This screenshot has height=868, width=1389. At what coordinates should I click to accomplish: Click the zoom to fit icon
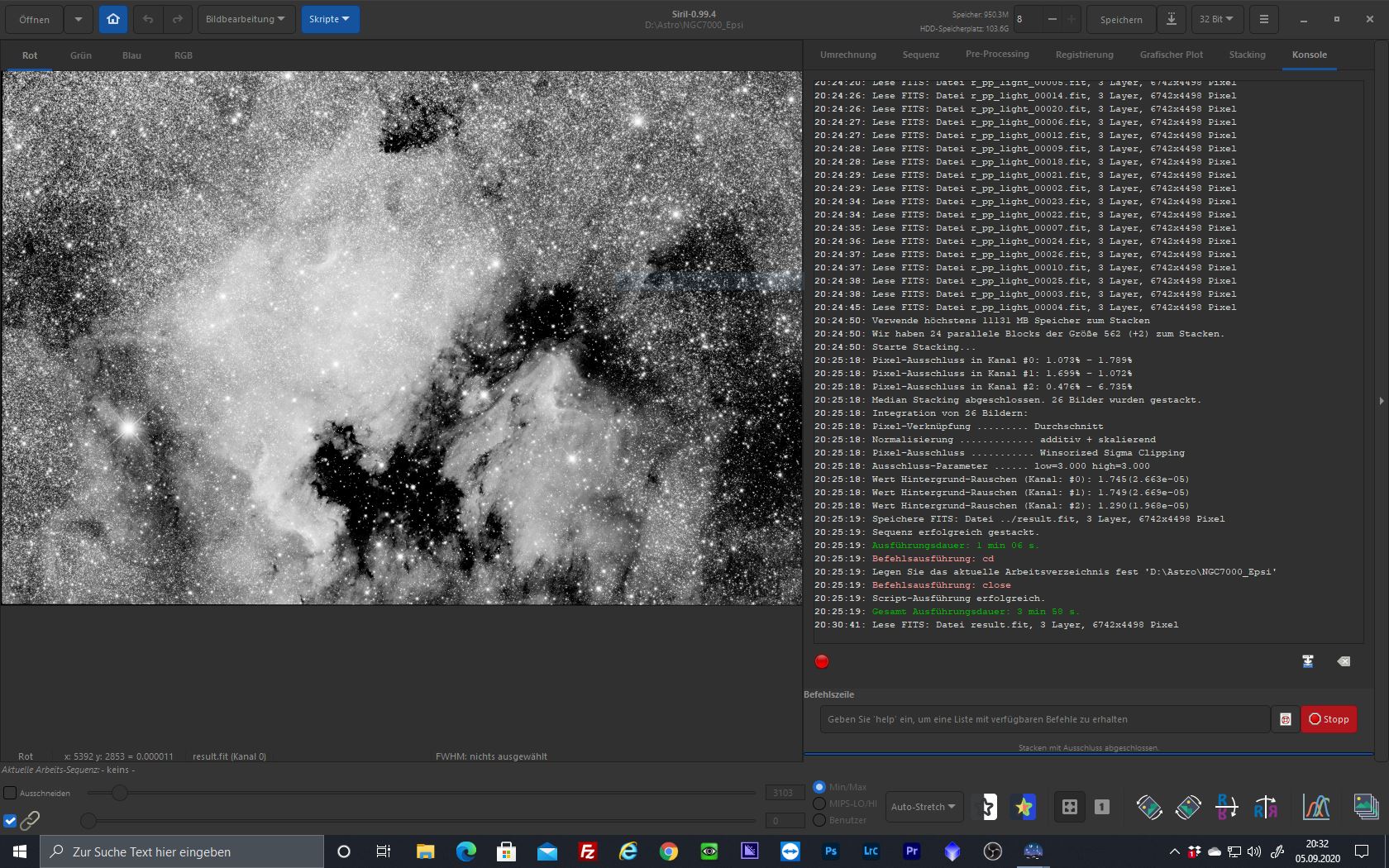pos(1069,807)
